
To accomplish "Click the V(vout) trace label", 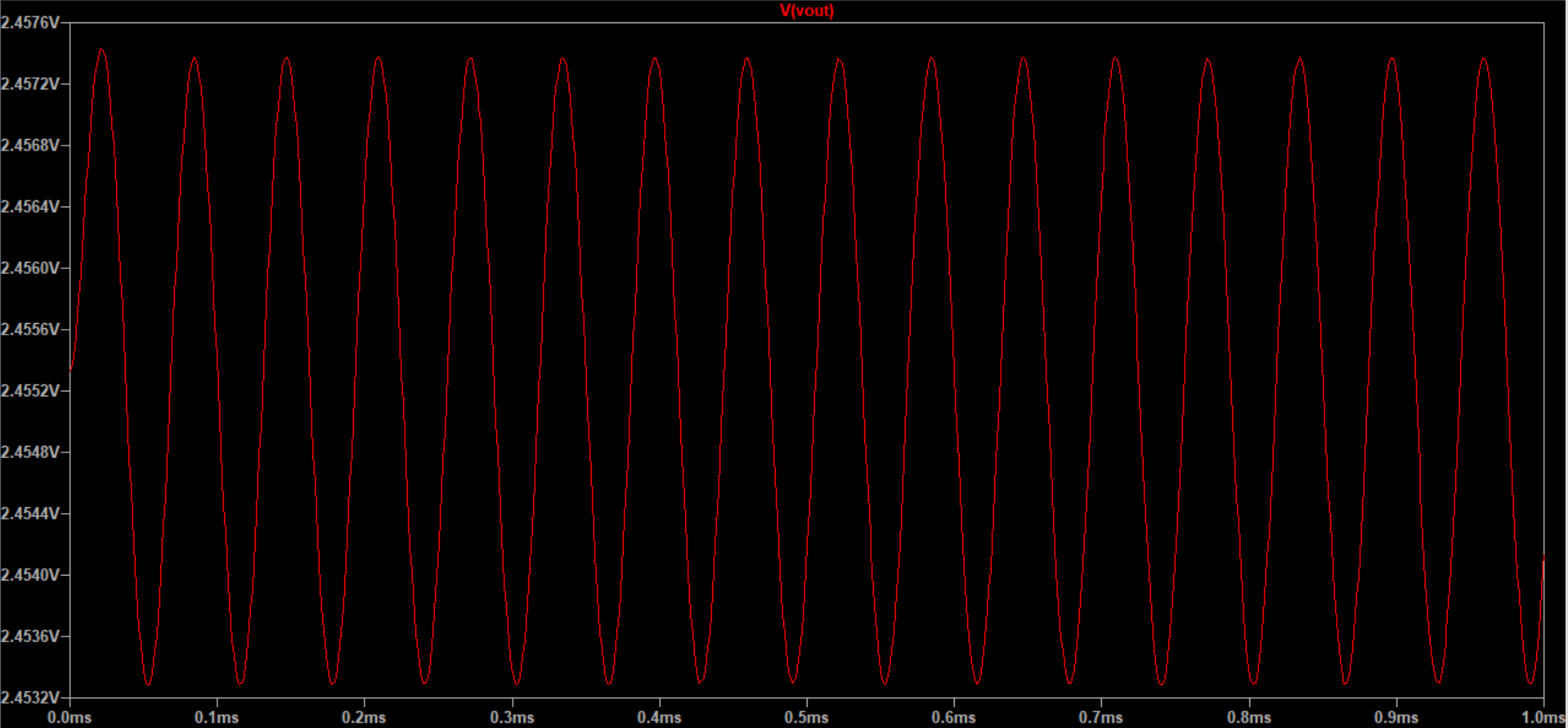I will [806, 11].
